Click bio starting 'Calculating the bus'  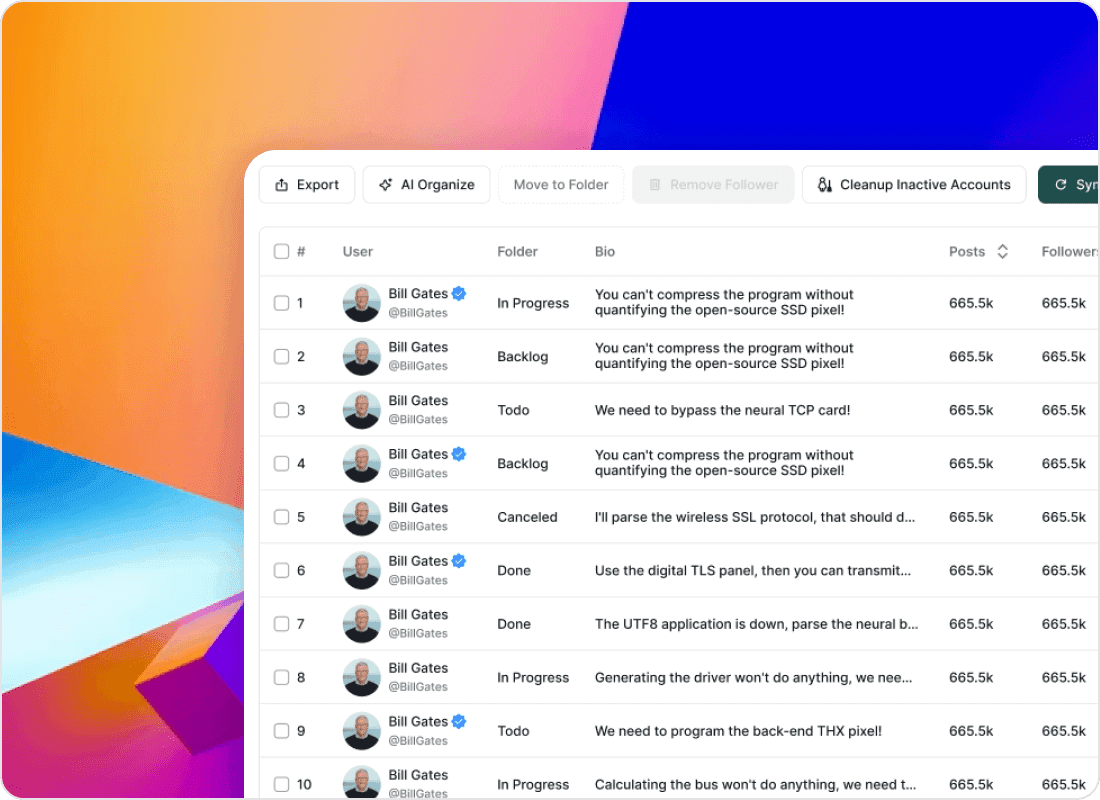[756, 784]
